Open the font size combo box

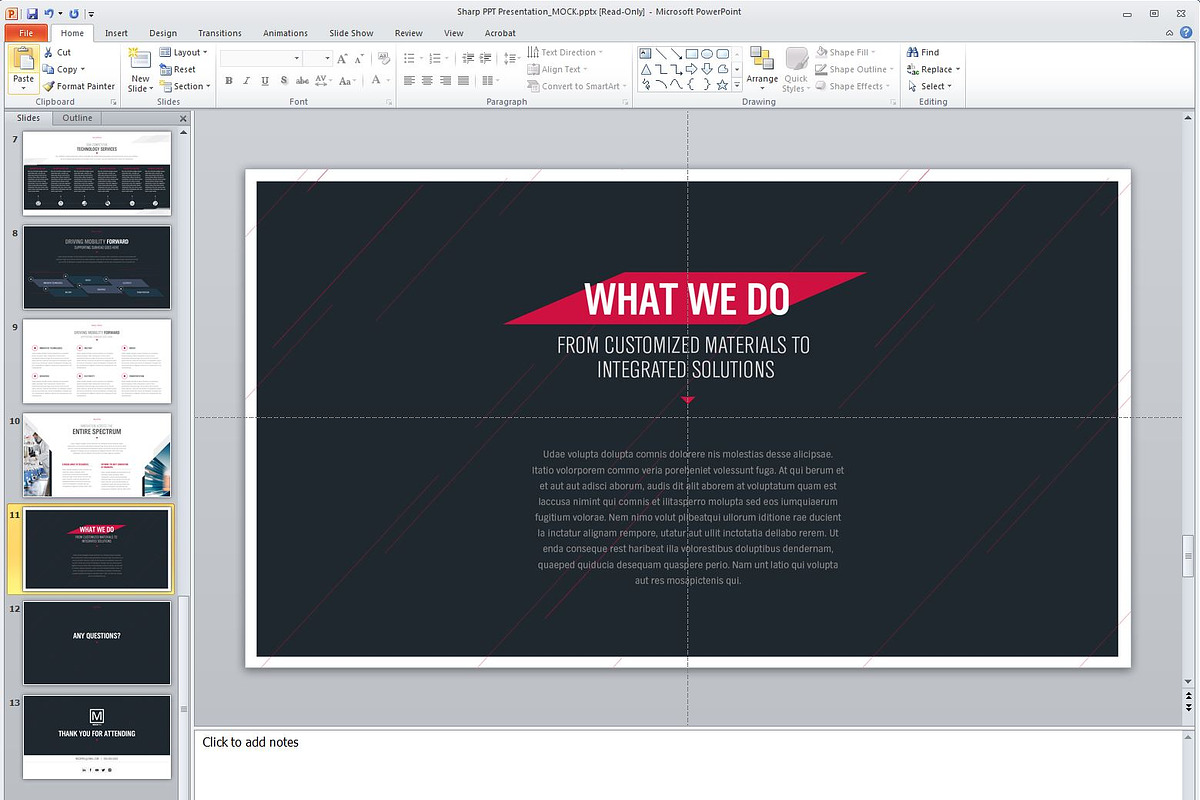coord(317,58)
